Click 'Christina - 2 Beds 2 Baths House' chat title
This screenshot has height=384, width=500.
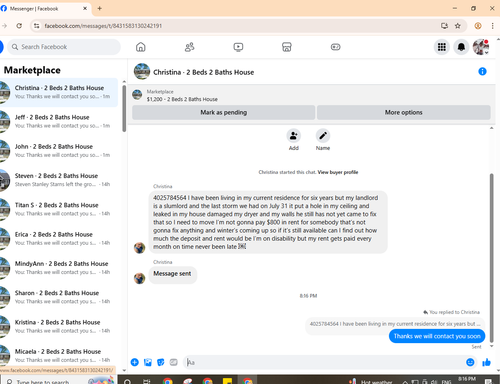[203, 72]
